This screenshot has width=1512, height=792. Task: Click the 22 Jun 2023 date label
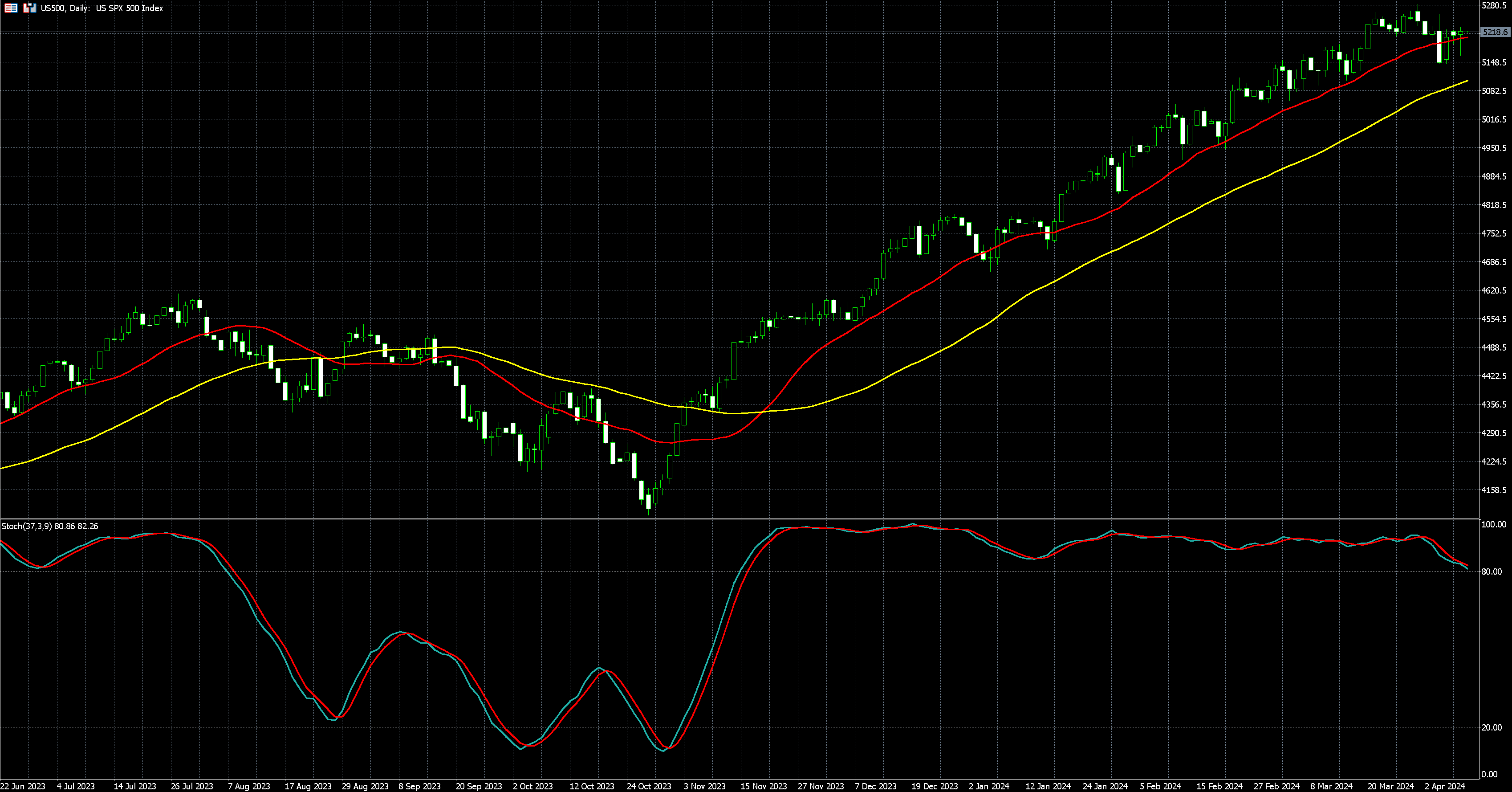pyautogui.click(x=23, y=786)
